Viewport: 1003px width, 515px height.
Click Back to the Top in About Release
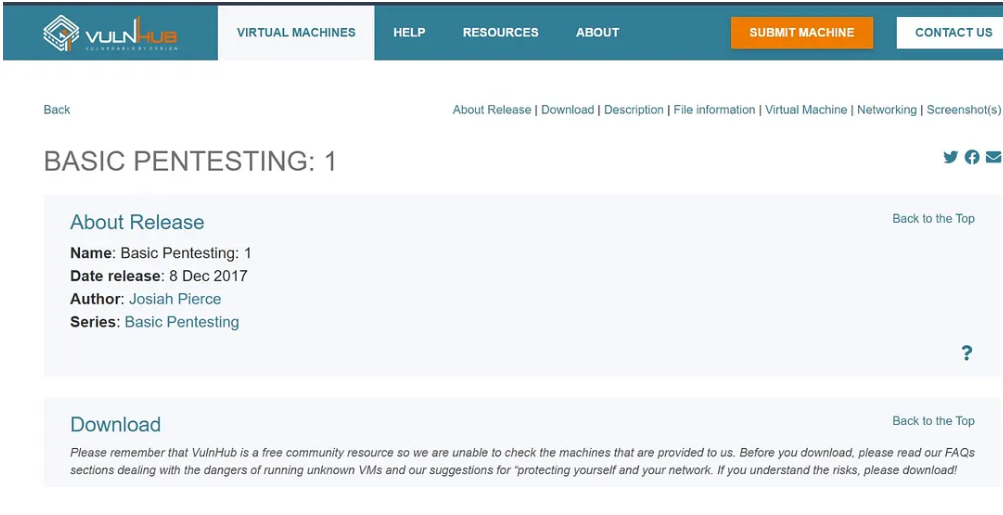coord(933,219)
